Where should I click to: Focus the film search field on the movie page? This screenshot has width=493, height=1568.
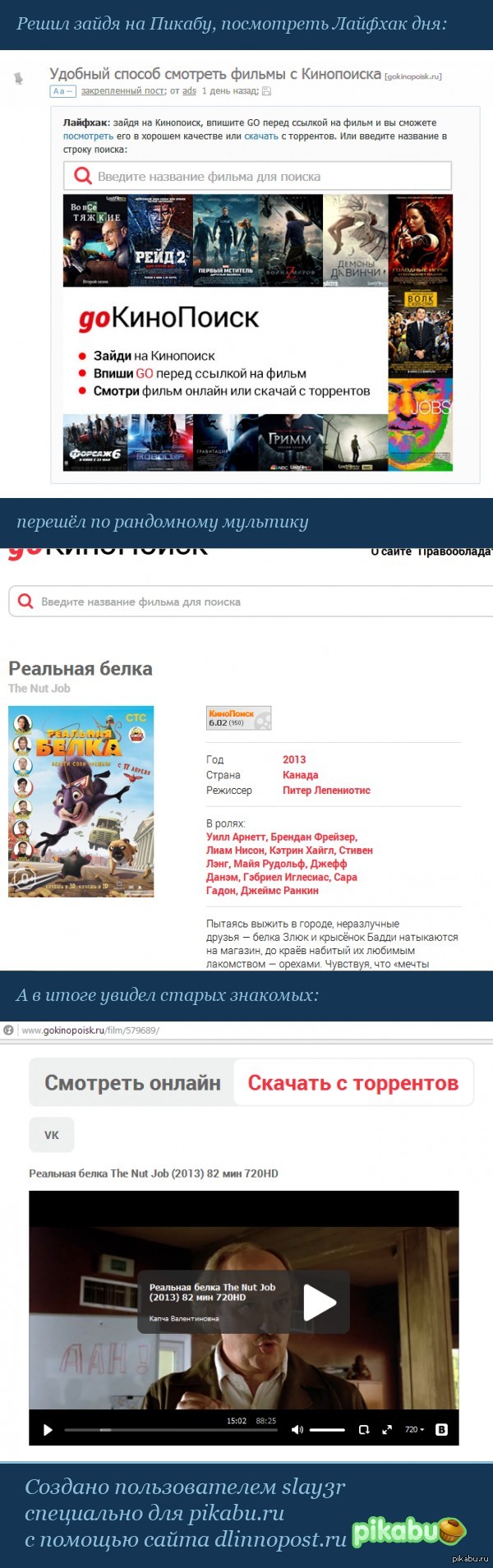[251, 602]
